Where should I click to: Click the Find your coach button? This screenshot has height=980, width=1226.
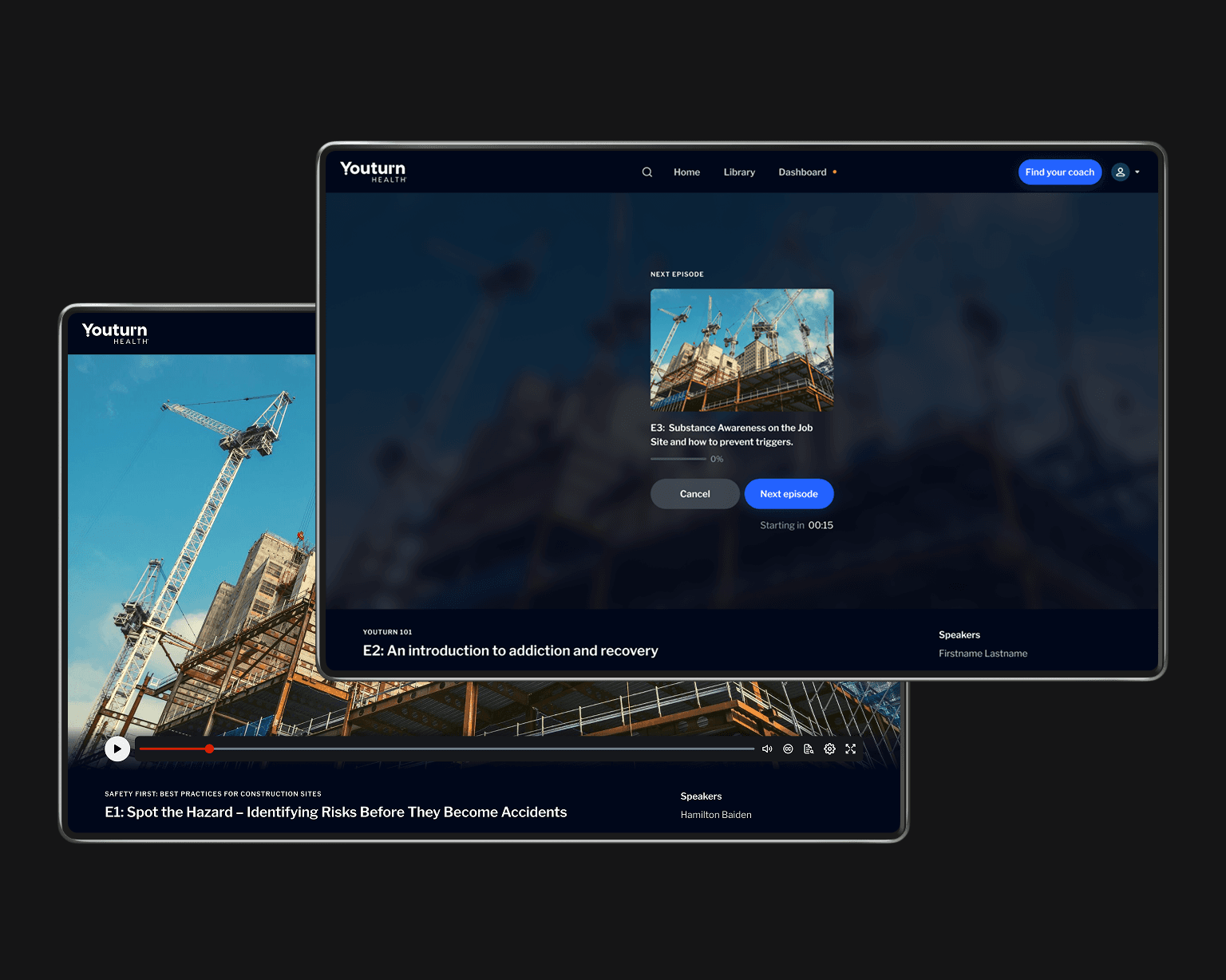pyautogui.click(x=1059, y=172)
